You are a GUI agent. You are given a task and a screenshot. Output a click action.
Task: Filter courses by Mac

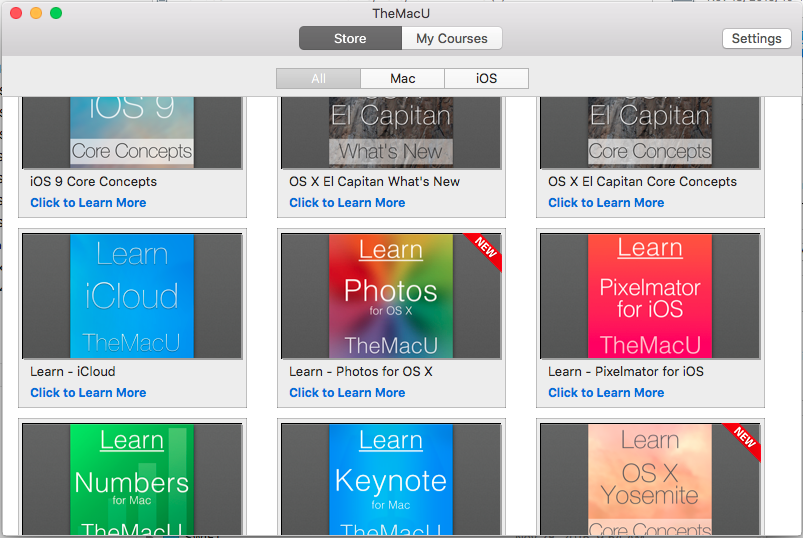(x=403, y=78)
